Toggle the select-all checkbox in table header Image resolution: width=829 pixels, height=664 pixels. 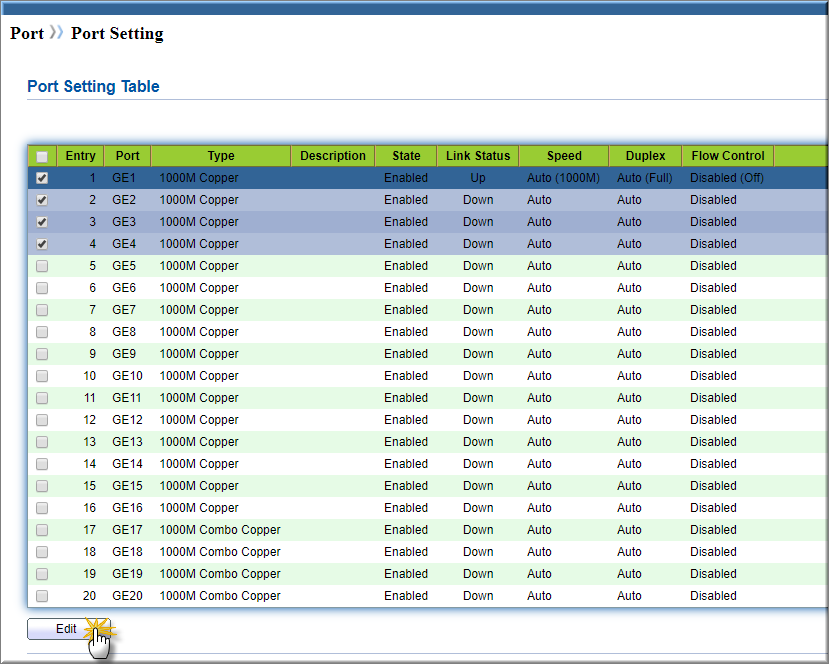(x=42, y=156)
